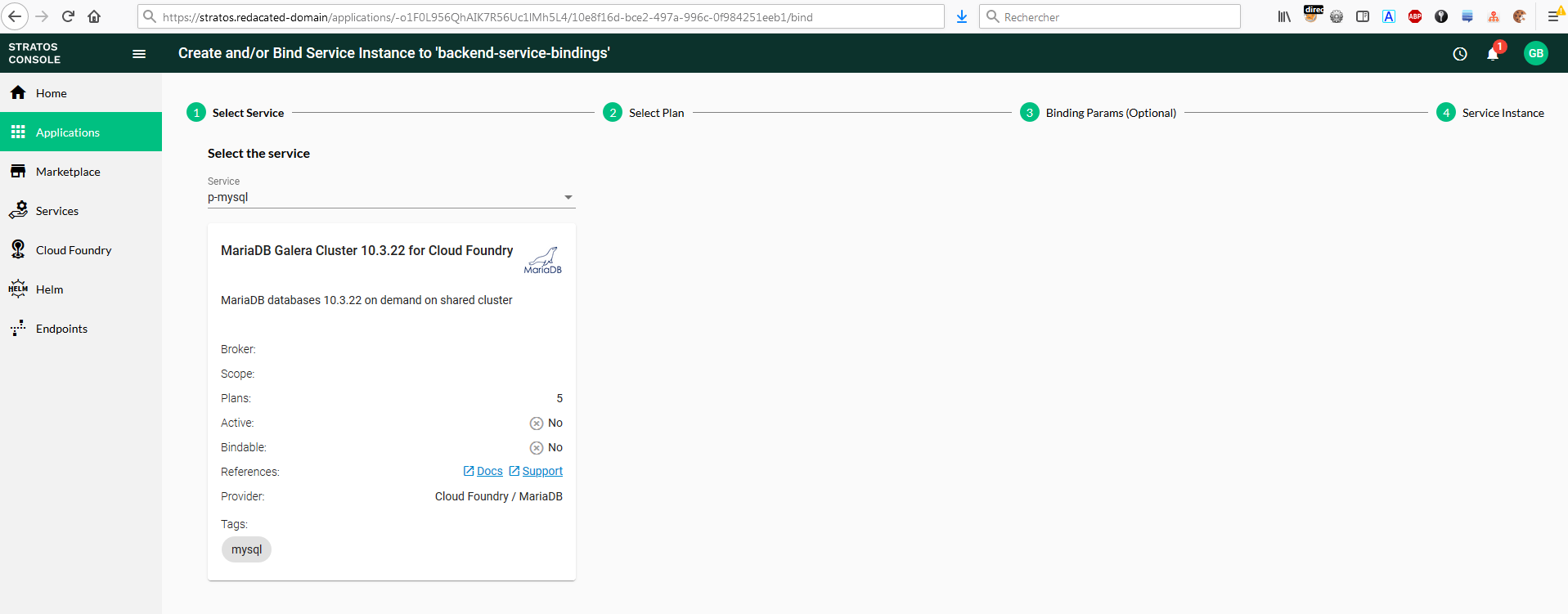This screenshot has height=614, width=1568.
Task: Click the Plans count value 5
Action: pos(559,398)
